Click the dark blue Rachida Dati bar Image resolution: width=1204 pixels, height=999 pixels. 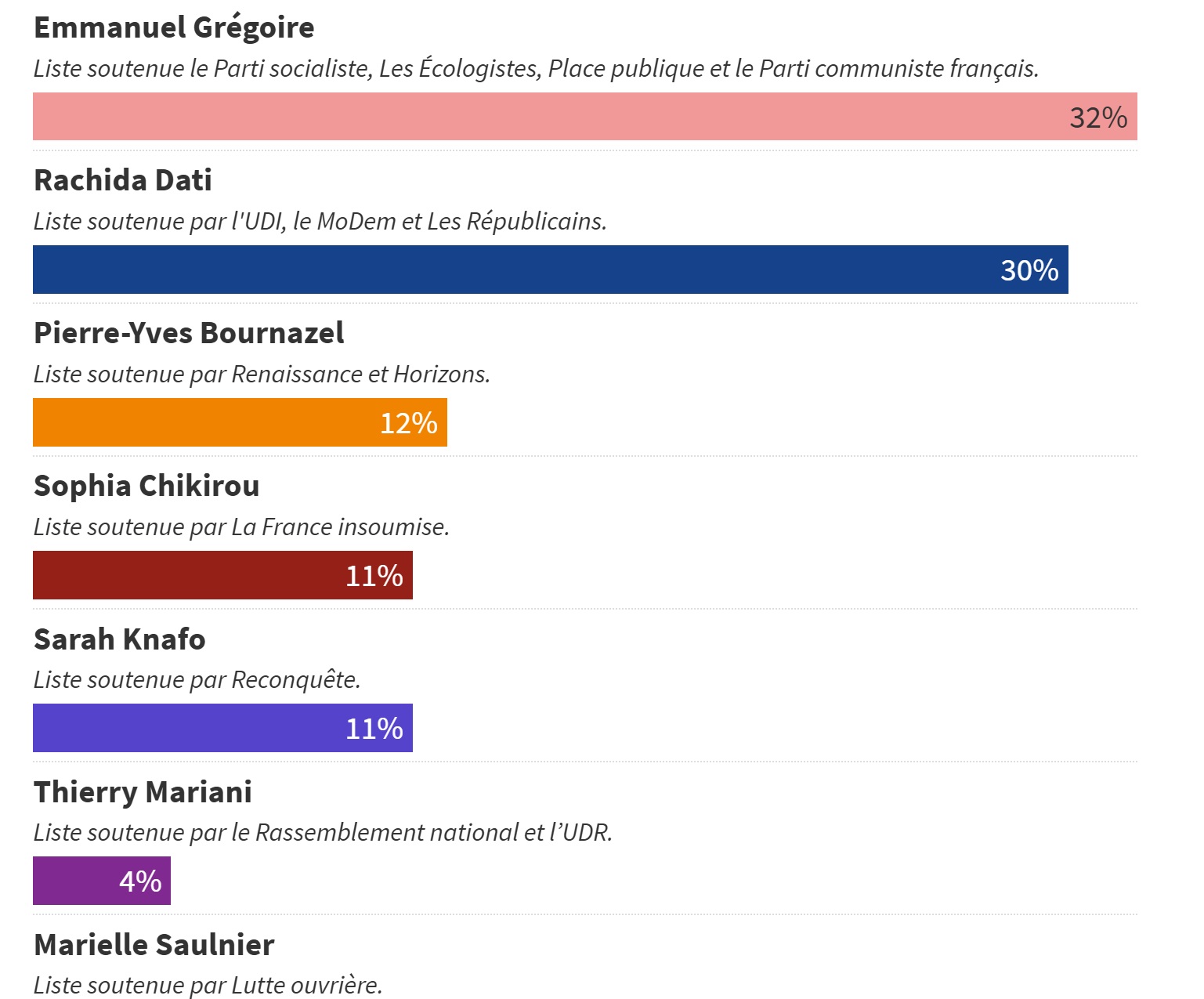pyautogui.click(x=509, y=270)
